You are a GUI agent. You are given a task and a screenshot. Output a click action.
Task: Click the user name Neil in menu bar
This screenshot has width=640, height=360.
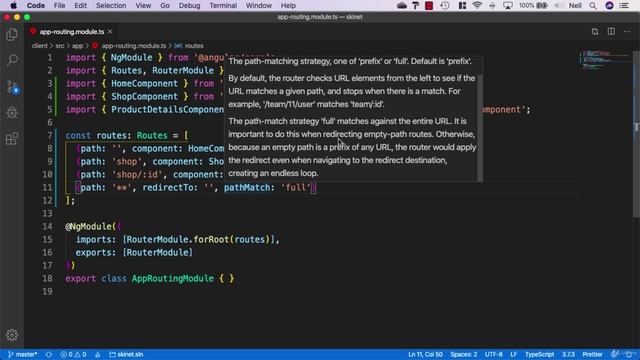point(575,5)
